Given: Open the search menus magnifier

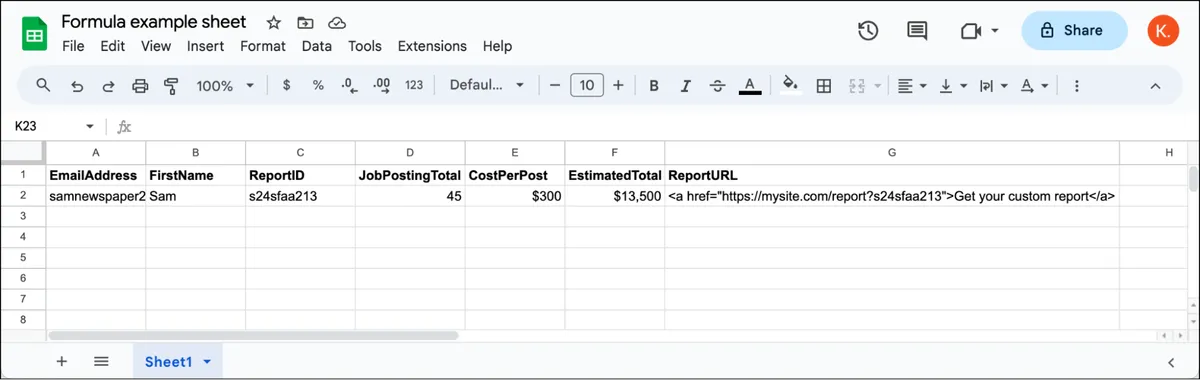Looking at the screenshot, I should point(43,86).
